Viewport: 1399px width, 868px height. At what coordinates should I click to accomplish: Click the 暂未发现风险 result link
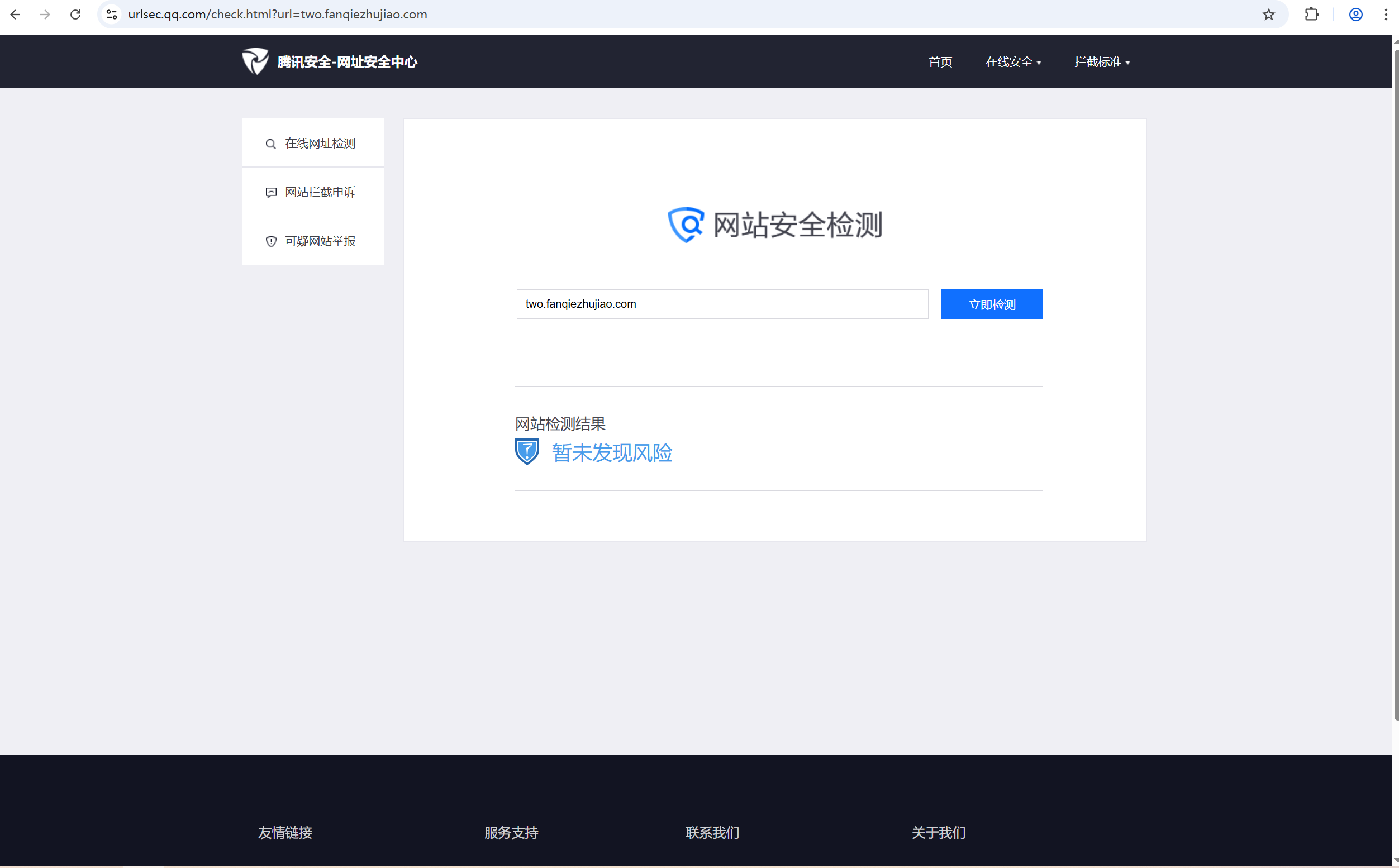click(611, 453)
